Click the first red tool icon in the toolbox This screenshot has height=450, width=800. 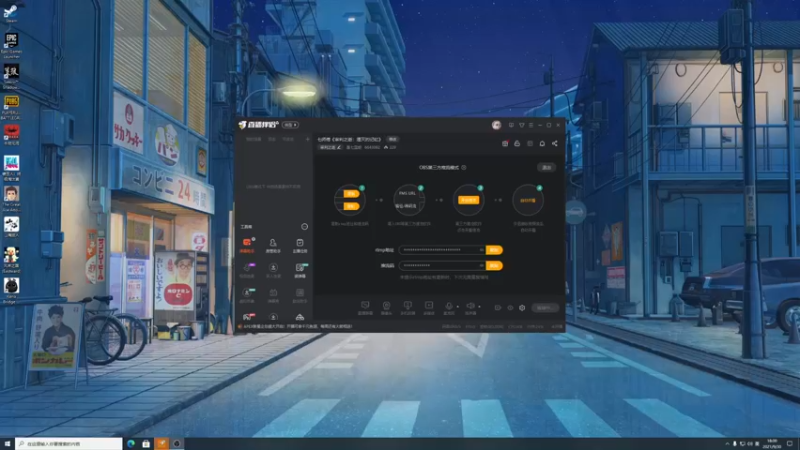tap(247, 245)
